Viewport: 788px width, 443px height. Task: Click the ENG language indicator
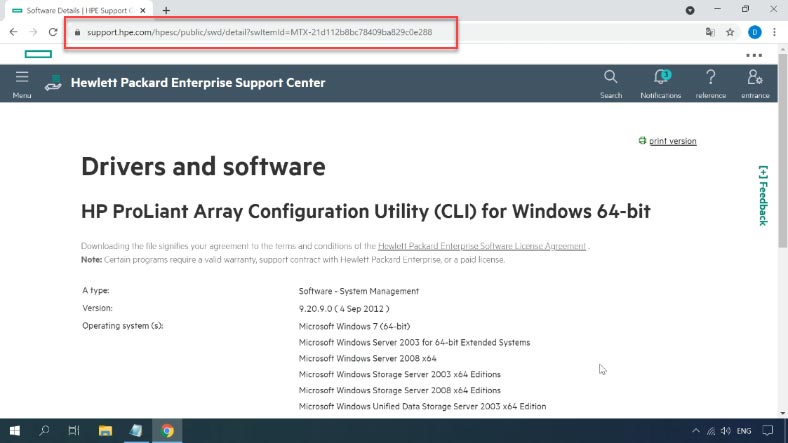pyautogui.click(x=744, y=431)
